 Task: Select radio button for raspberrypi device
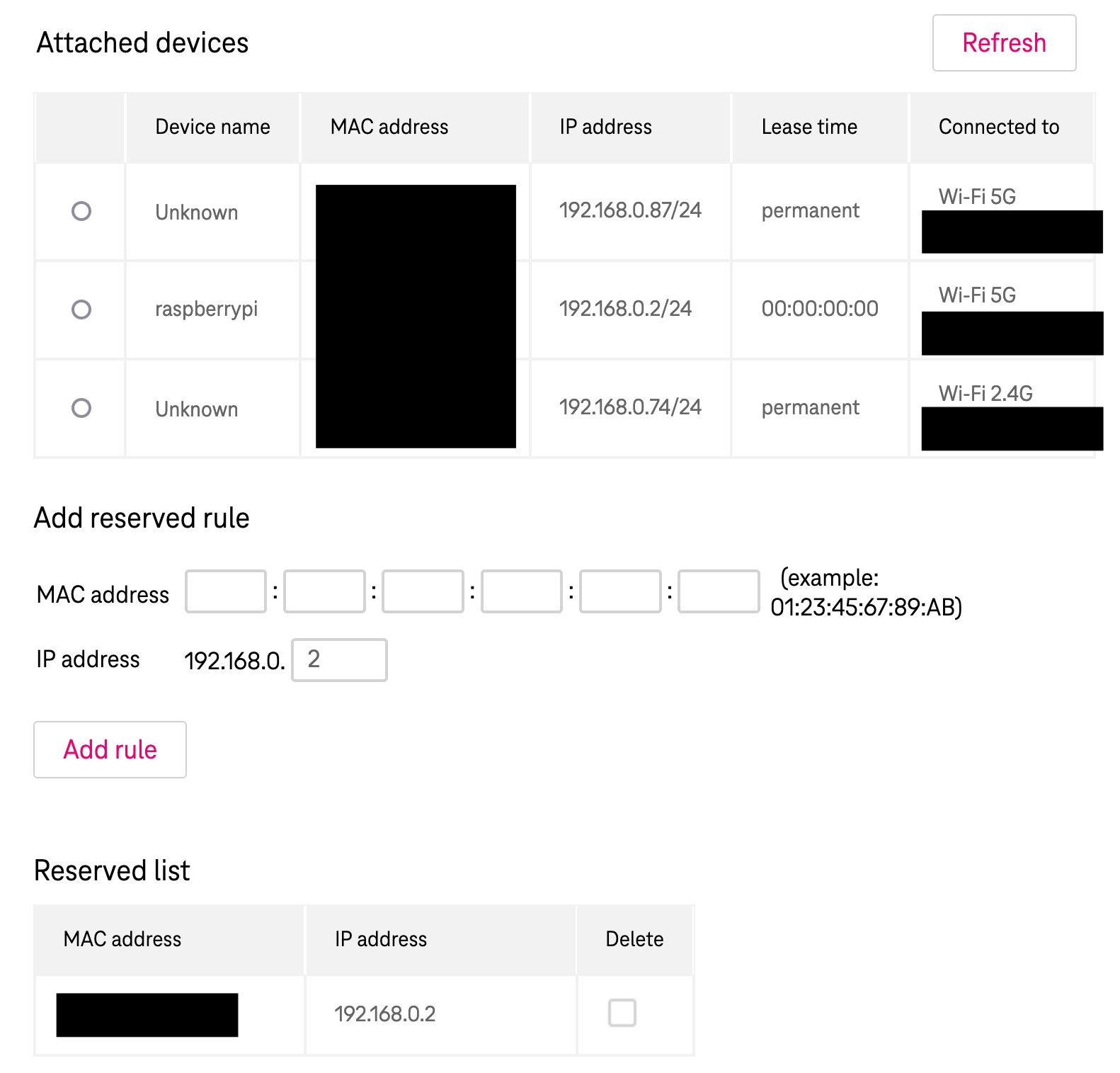[x=81, y=310]
